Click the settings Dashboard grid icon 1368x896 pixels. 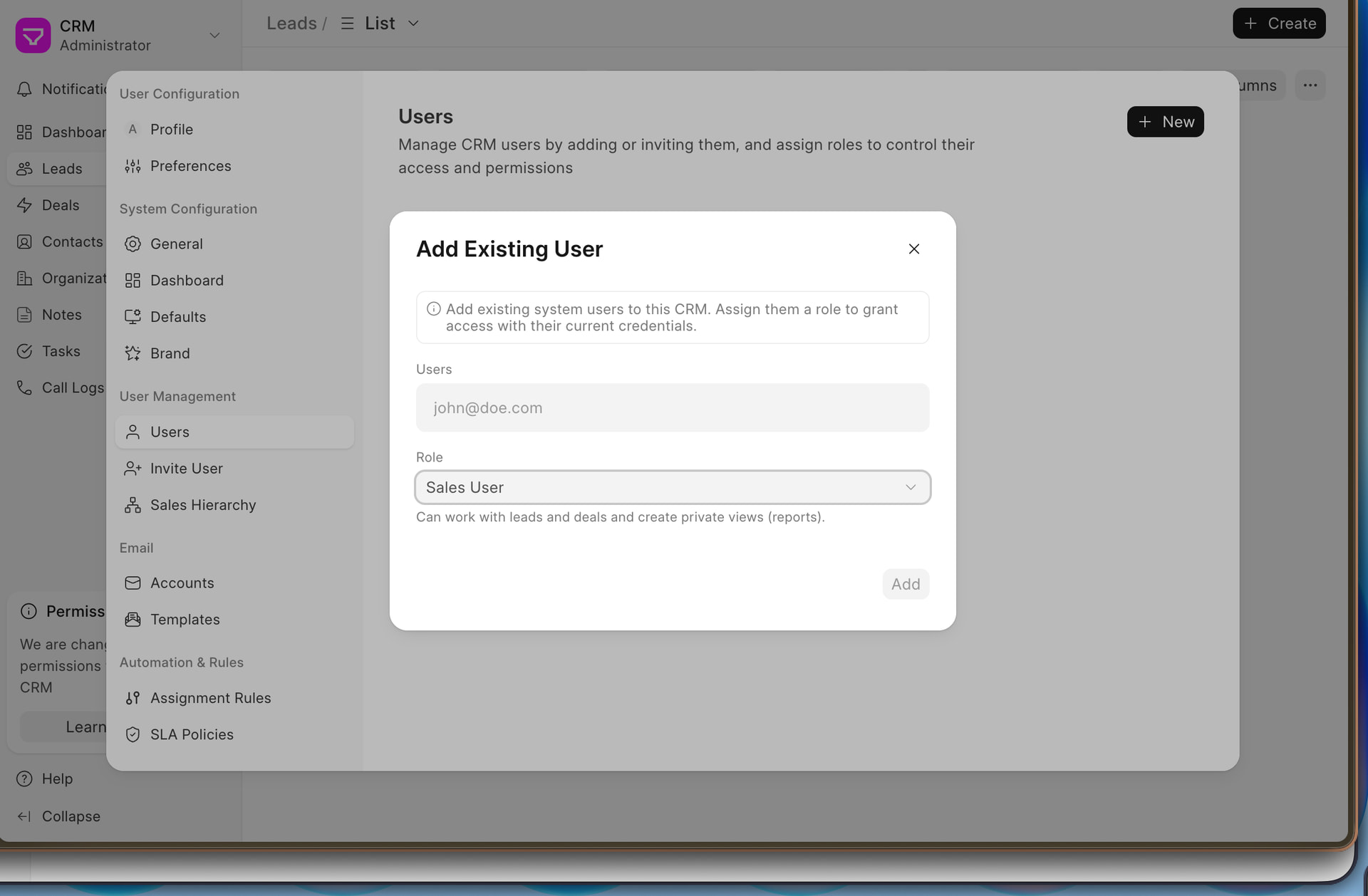click(x=133, y=280)
